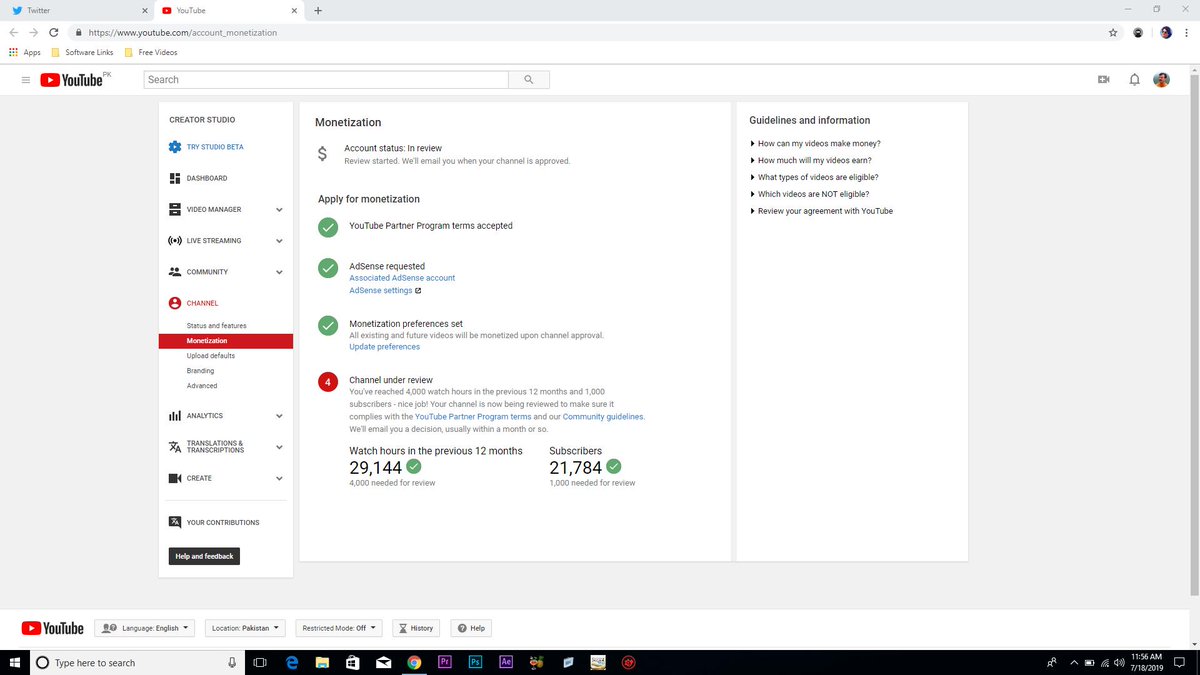Select Monetization in the sidebar
The image size is (1200, 675).
(x=226, y=341)
